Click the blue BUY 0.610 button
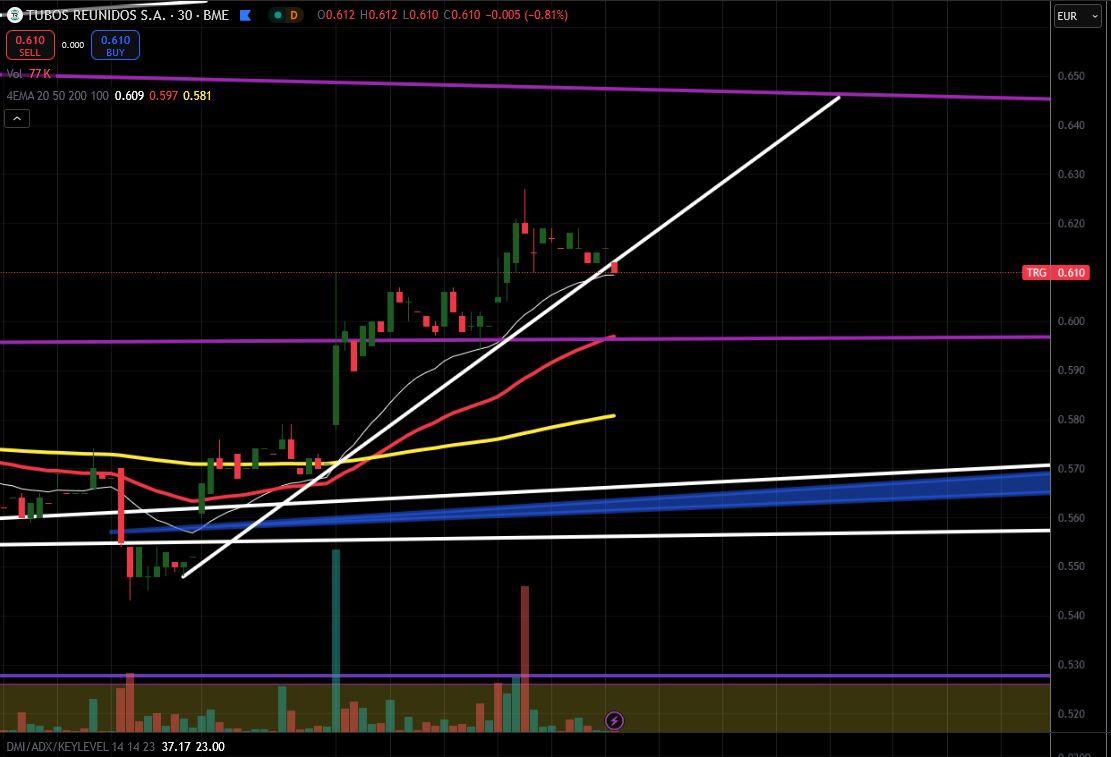Viewport: 1111px width, 757px height. click(115, 45)
